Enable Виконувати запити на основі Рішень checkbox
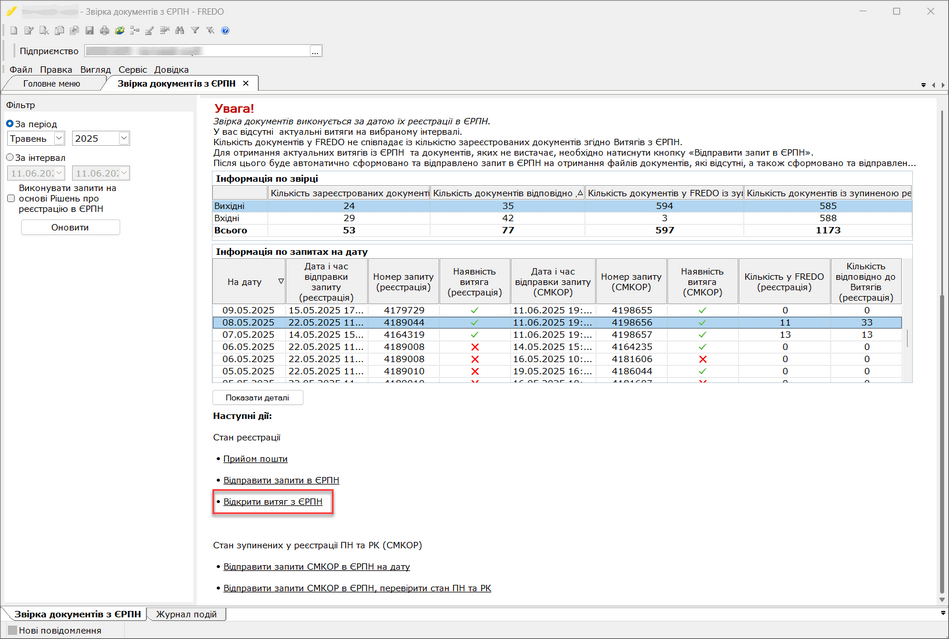 [11, 198]
